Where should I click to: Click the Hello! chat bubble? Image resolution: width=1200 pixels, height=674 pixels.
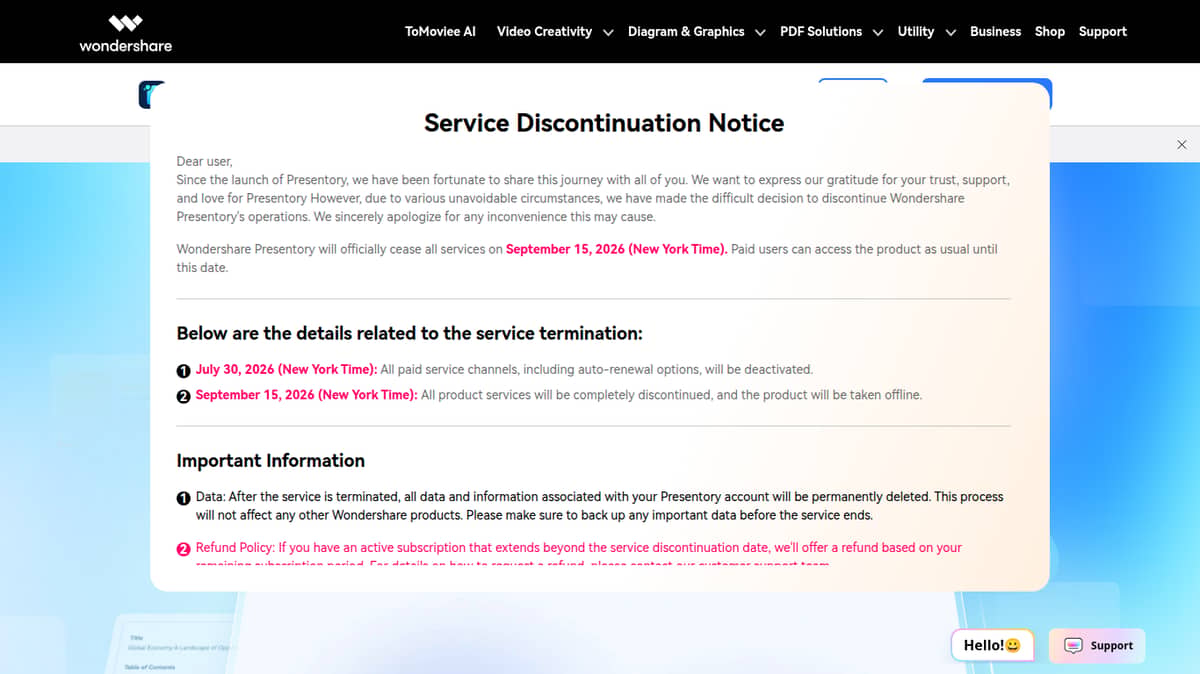point(991,645)
